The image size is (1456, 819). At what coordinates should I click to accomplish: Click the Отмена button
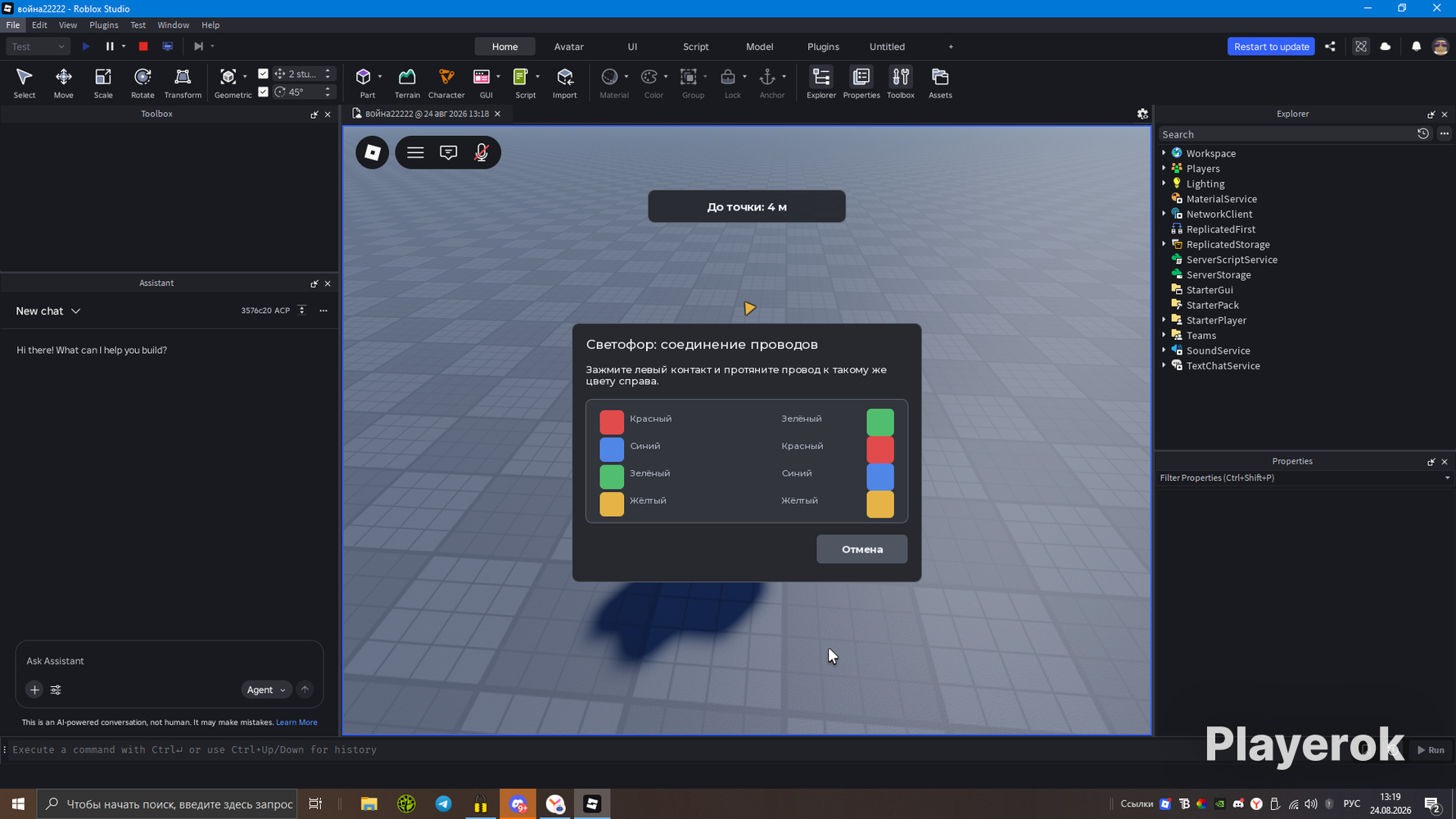(861, 549)
